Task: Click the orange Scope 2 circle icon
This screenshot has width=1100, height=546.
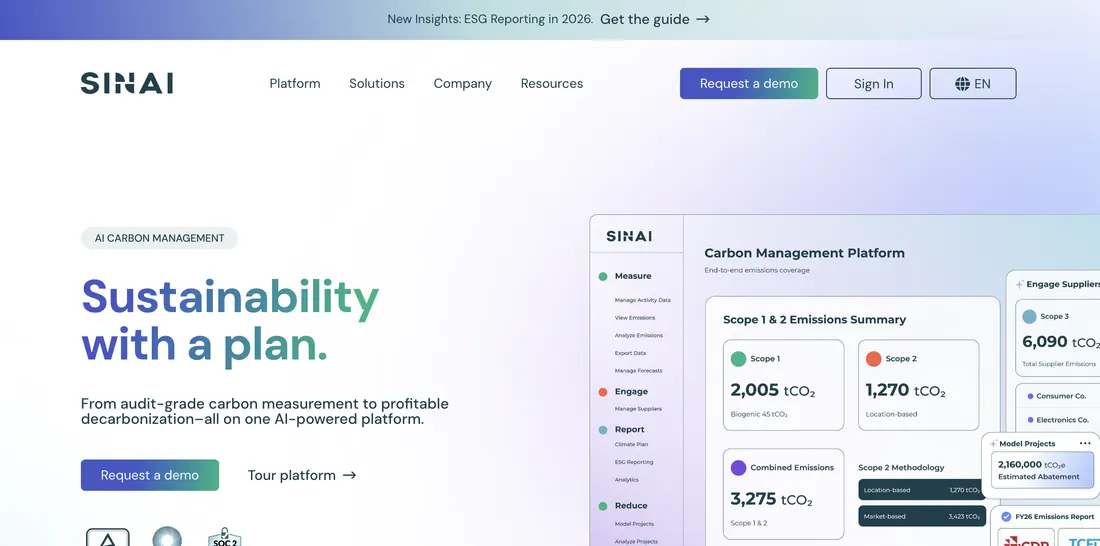Action: (873, 359)
